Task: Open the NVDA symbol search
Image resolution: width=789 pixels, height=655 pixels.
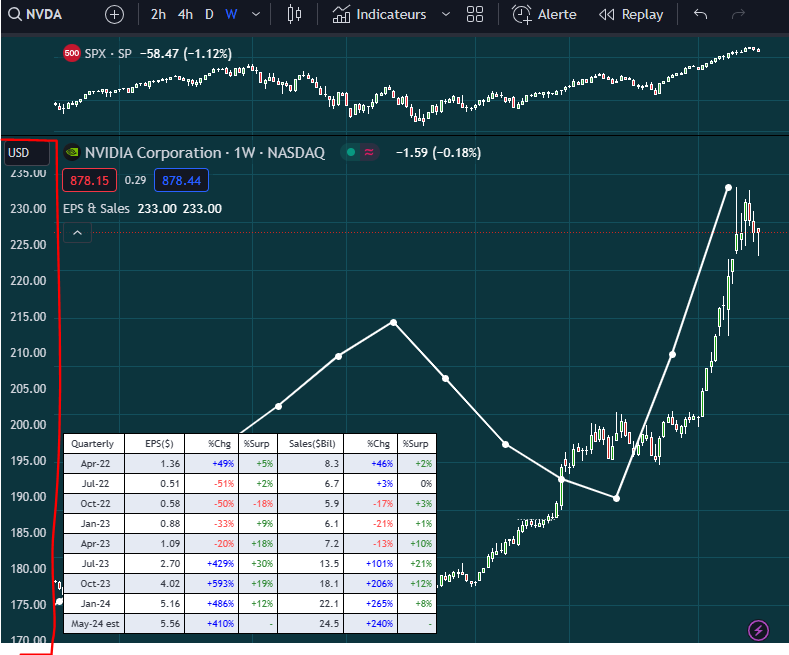Action: click(35, 14)
